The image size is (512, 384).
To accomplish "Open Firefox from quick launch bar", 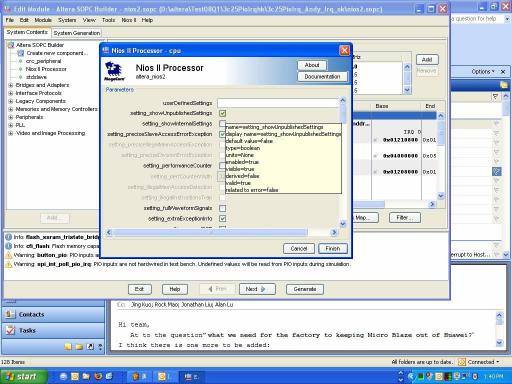I will click(98, 376).
